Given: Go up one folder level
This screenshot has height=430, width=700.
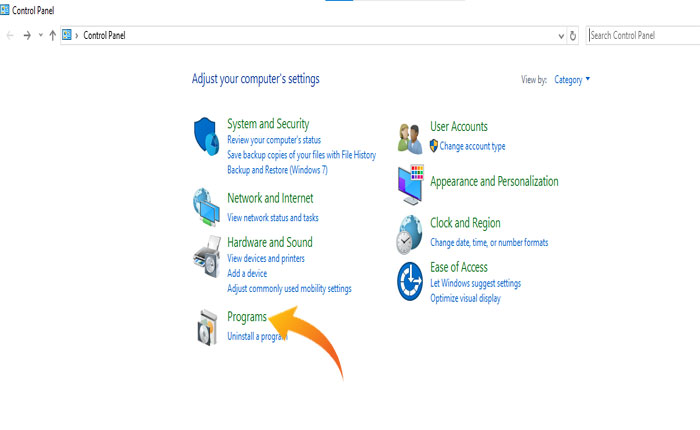Looking at the screenshot, I should tap(52, 35).
